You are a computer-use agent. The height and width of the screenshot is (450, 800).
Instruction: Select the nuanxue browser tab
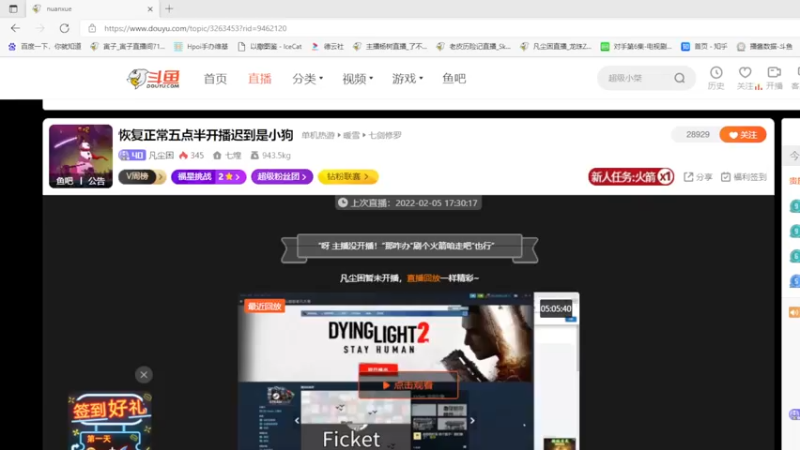(x=92, y=9)
